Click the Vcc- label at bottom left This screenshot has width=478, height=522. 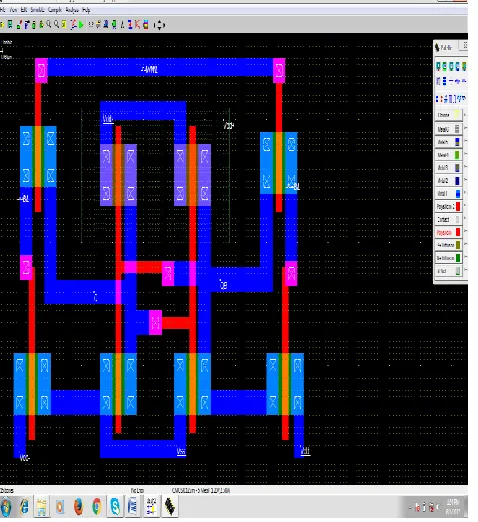point(25,458)
